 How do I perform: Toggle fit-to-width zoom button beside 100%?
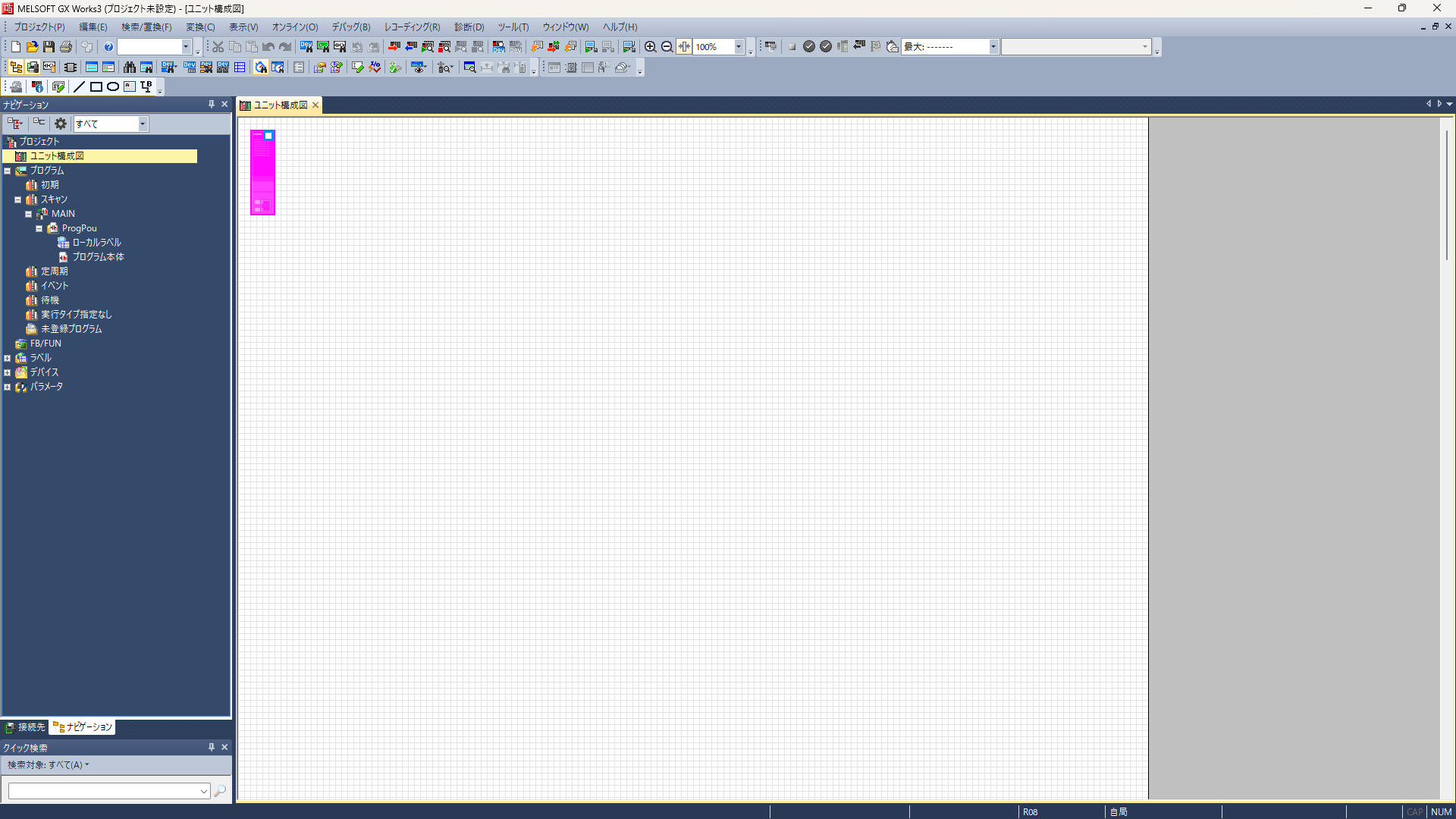(x=684, y=47)
